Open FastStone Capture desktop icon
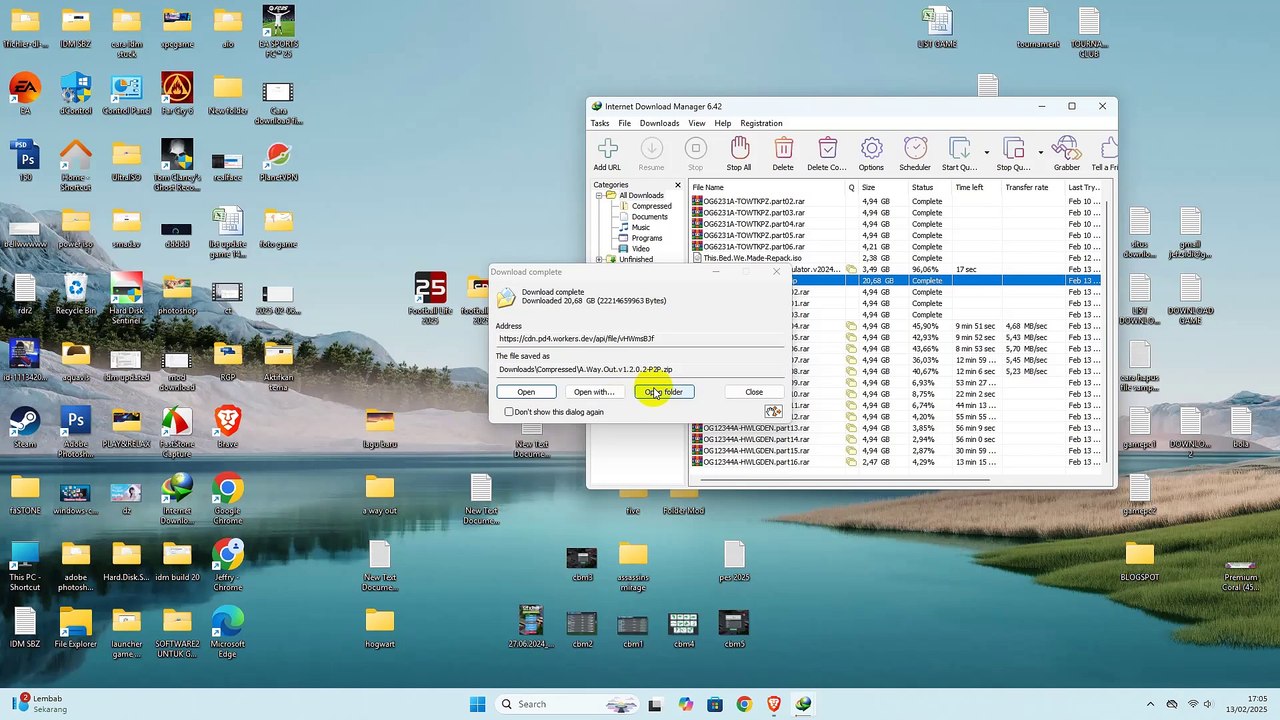 [177, 431]
